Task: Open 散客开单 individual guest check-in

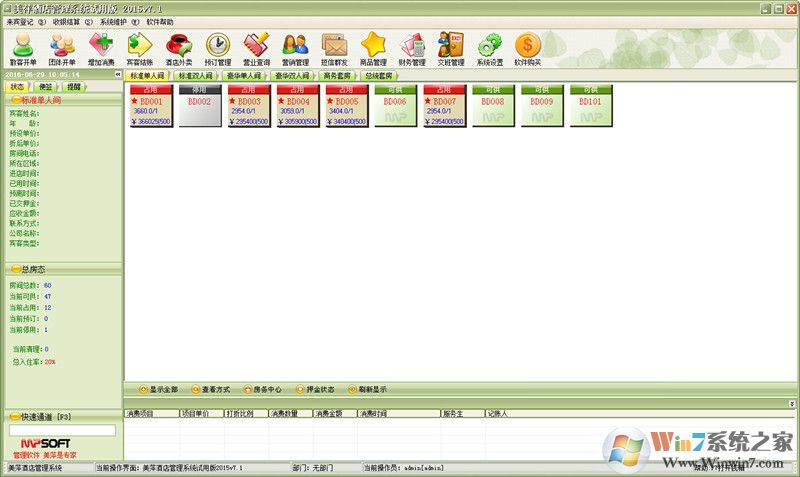Action: click(22, 48)
